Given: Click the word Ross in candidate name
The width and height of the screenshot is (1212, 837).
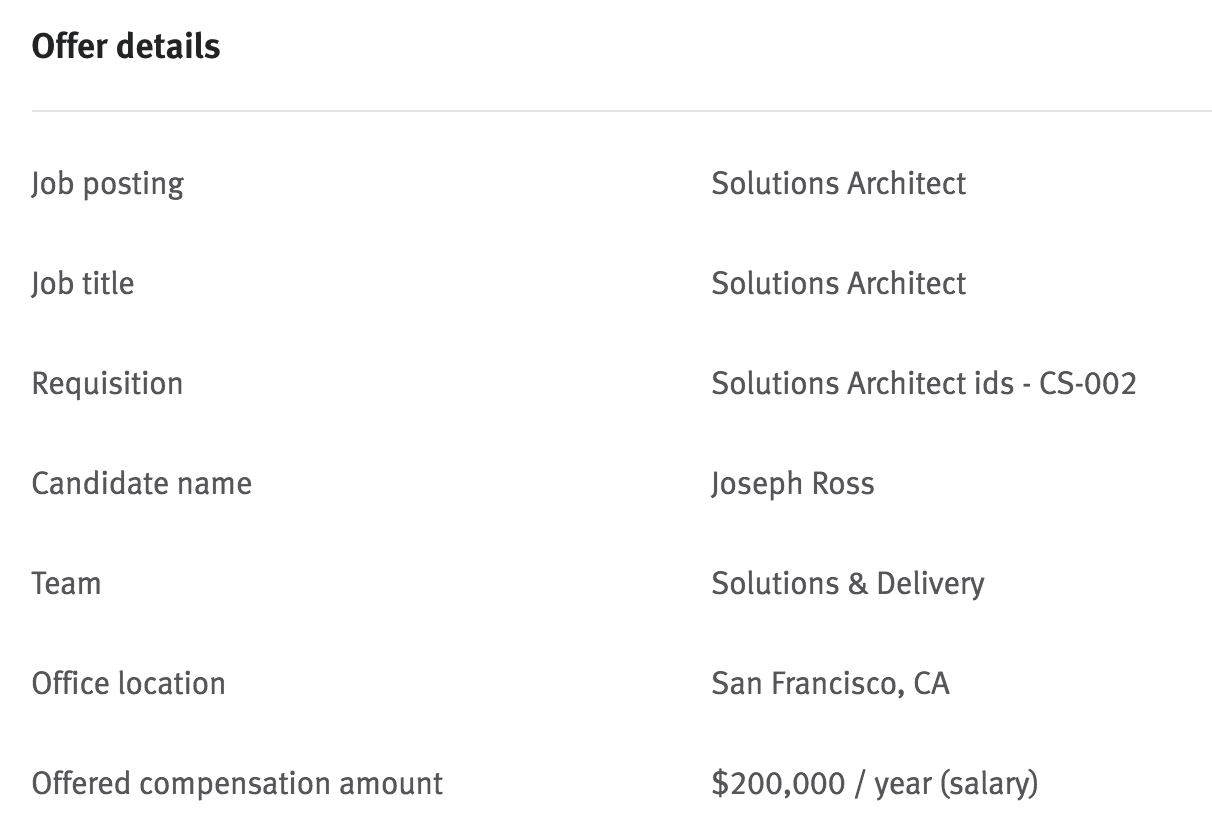Looking at the screenshot, I should point(842,484).
